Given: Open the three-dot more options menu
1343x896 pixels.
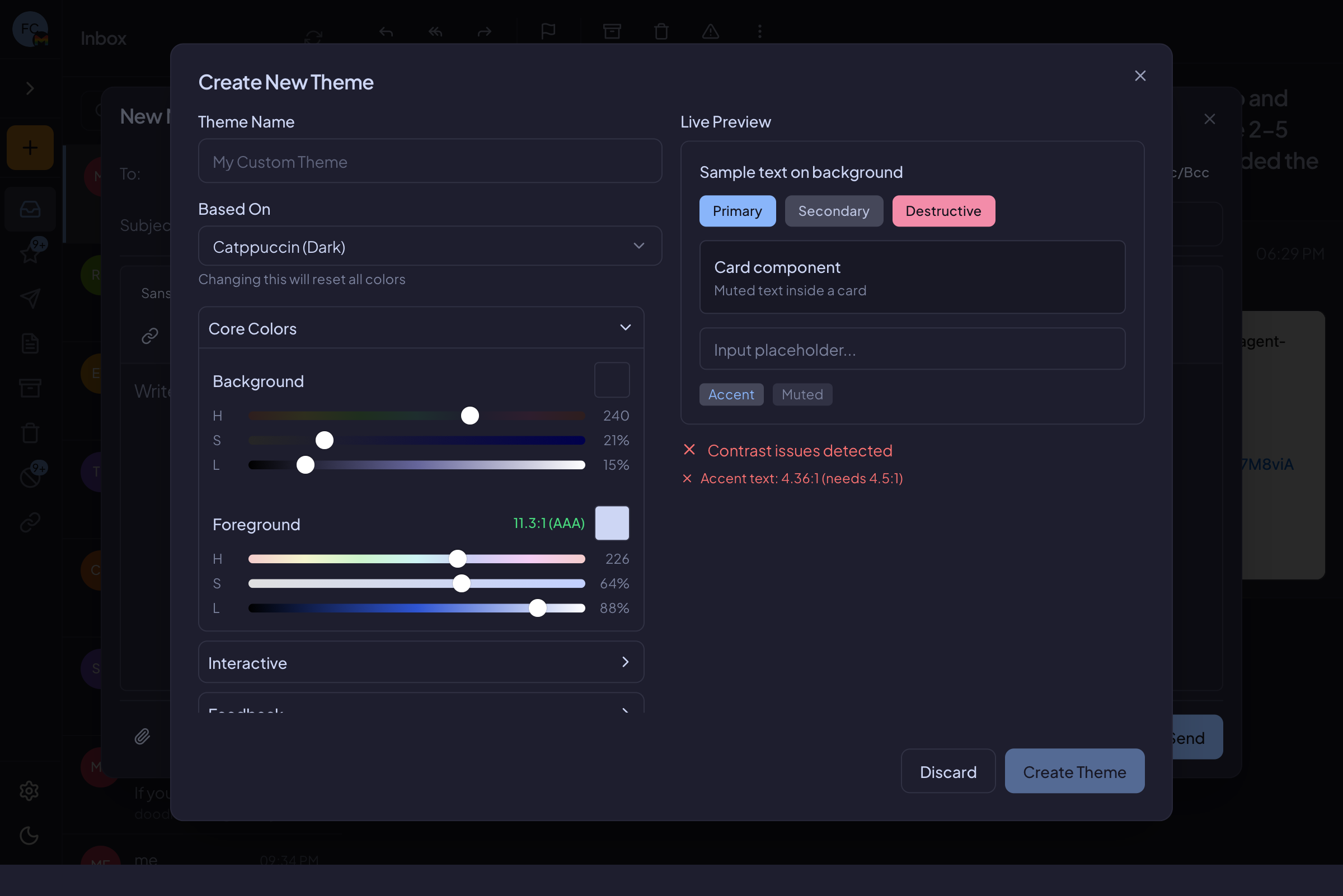Looking at the screenshot, I should pos(759,31).
